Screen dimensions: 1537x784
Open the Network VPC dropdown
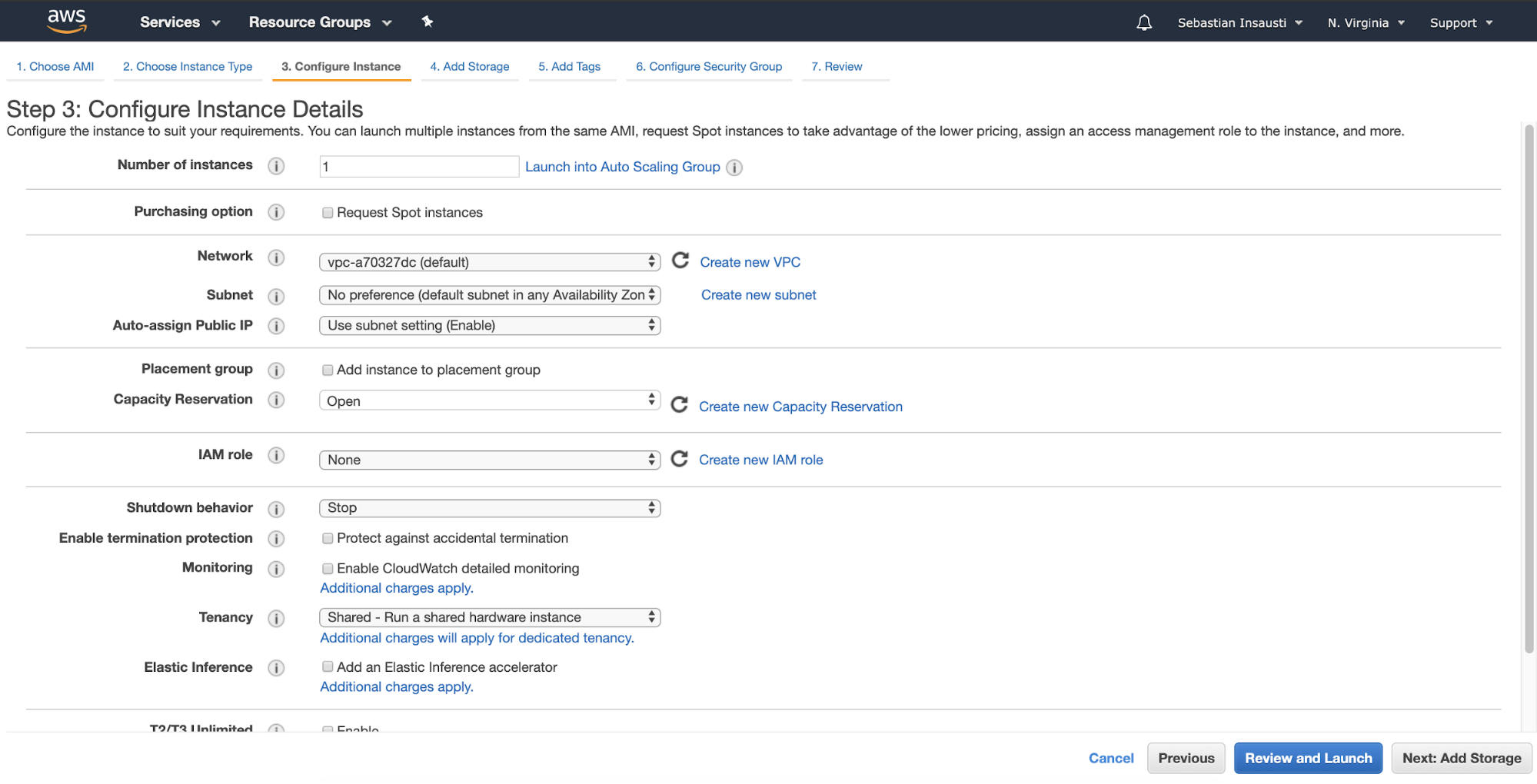point(490,262)
